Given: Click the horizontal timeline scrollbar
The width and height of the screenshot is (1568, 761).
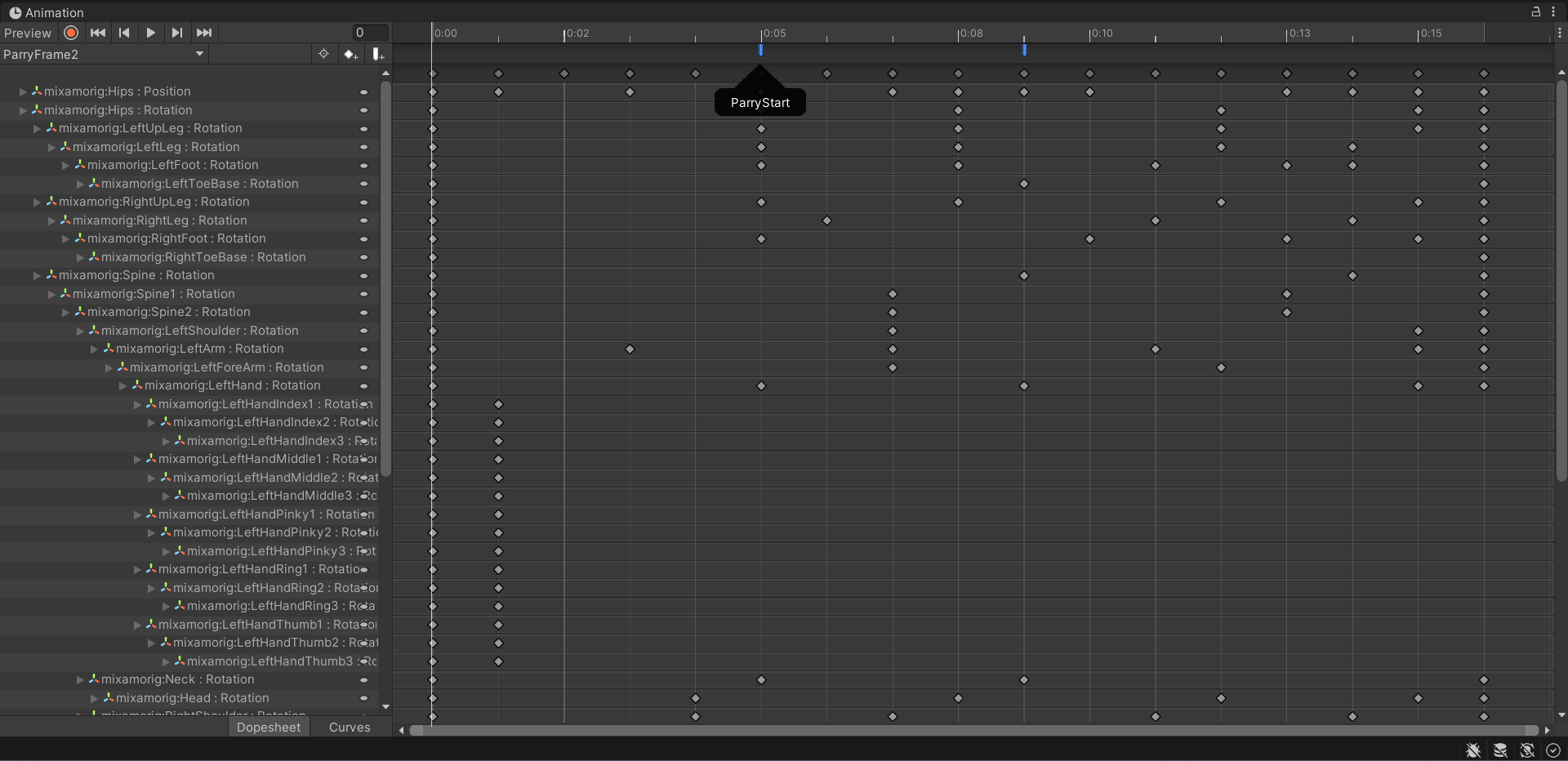Looking at the screenshot, I should coord(972,730).
